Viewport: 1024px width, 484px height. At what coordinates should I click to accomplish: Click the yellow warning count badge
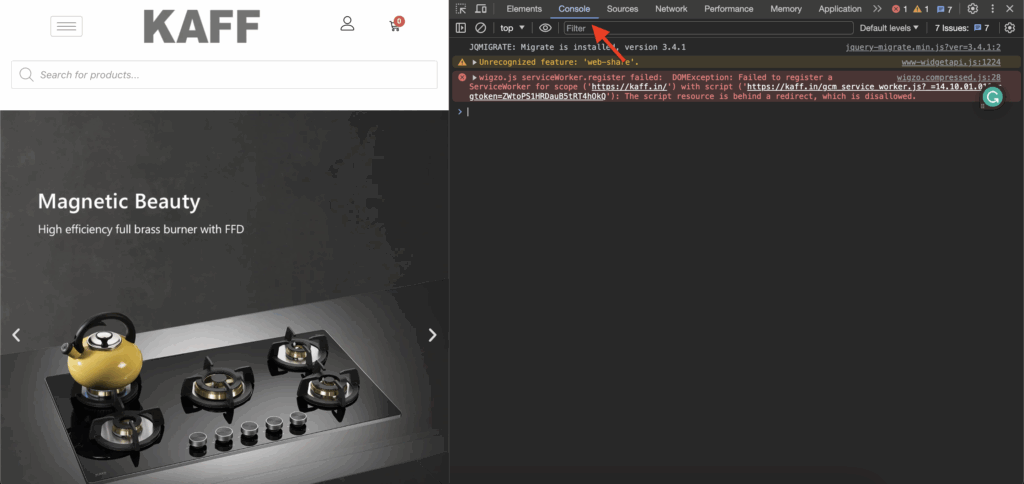coord(921,9)
